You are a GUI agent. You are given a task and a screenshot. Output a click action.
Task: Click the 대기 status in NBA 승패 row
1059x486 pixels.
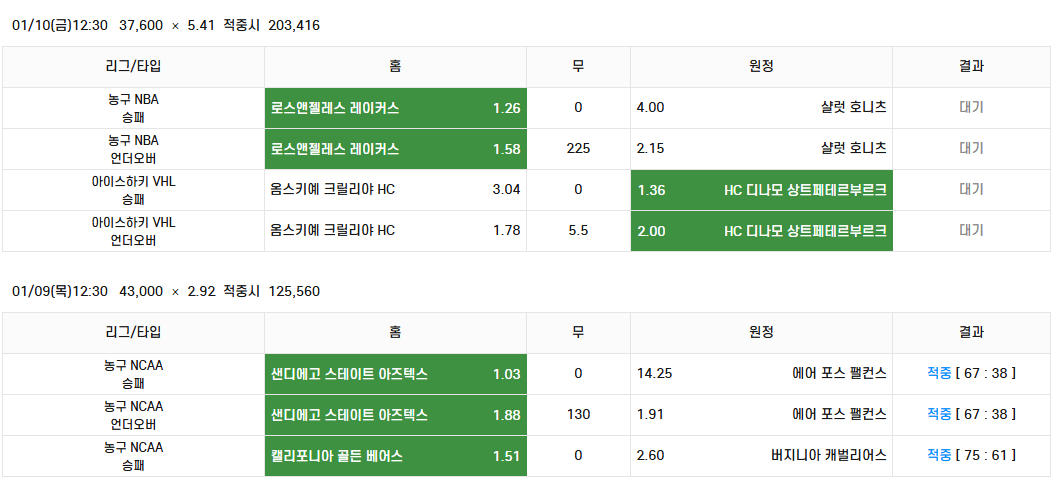click(x=971, y=107)
